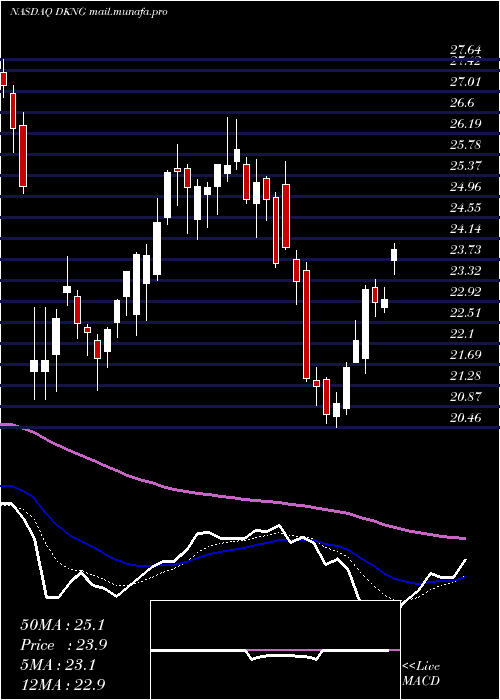The width and height of the screenshot is (500, 700).
Task: Select the 25.78 price axis label
Action: [467, 145]
